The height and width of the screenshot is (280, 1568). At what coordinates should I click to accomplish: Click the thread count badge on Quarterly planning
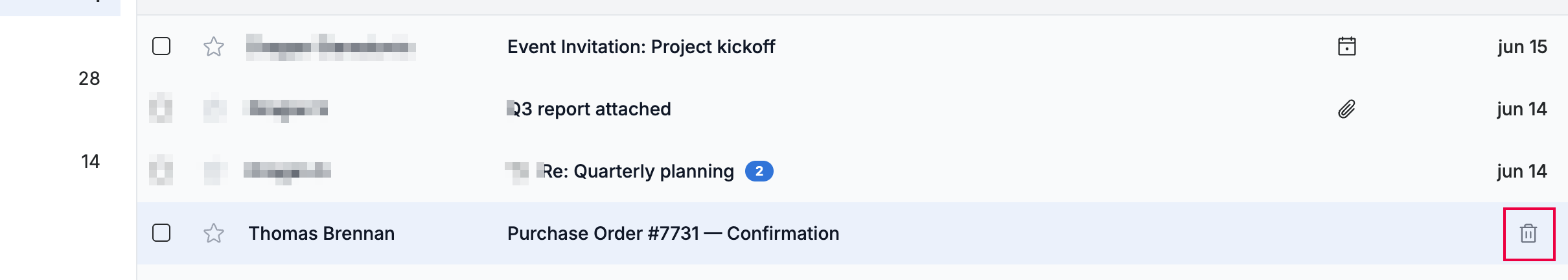click(x=759, y=171)
